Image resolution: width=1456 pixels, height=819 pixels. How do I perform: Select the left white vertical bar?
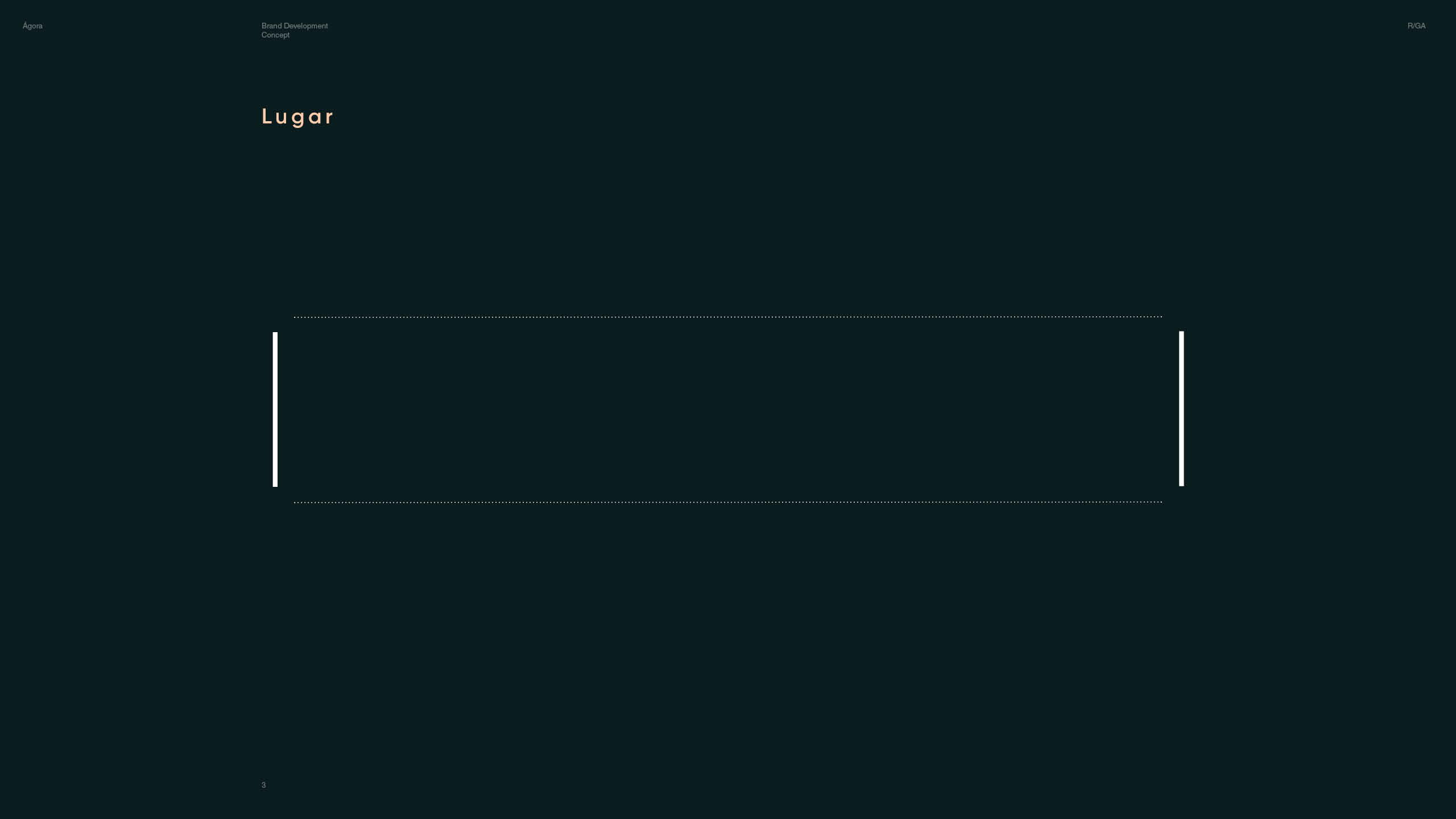coord(275,409)
